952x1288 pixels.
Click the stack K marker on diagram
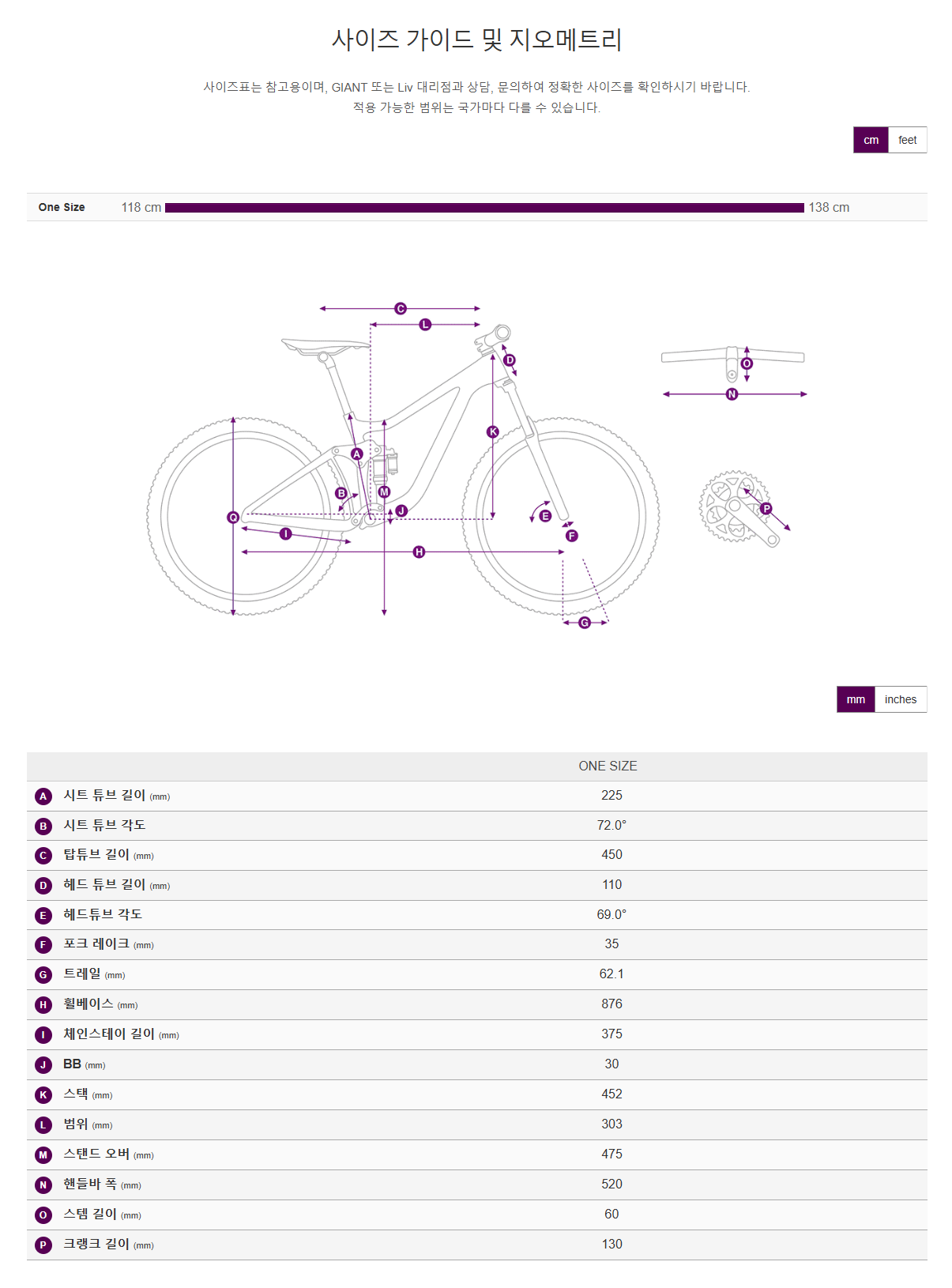point(493,431)
